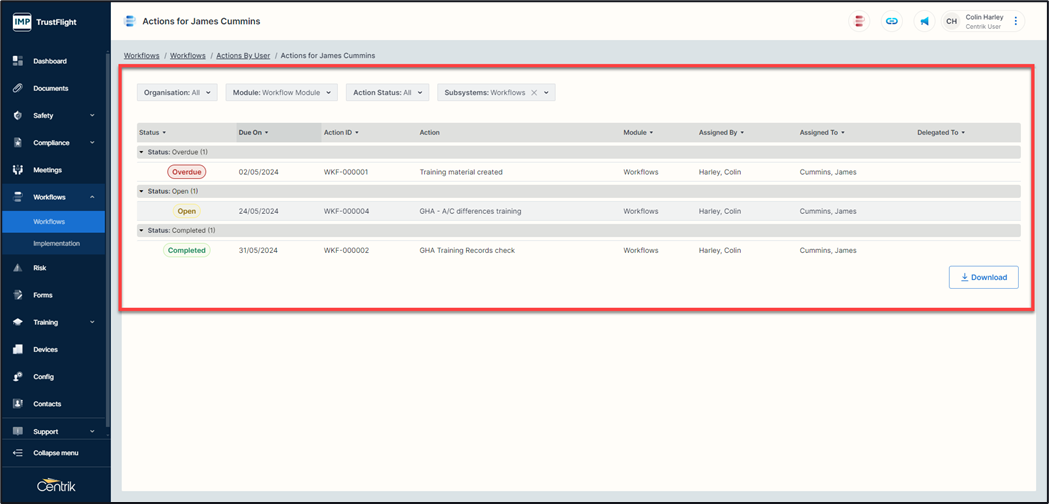Viewport: 1049px width, 504px height.
Task: Open the Documents paperclip icon
Action: [x=18, y=88]
